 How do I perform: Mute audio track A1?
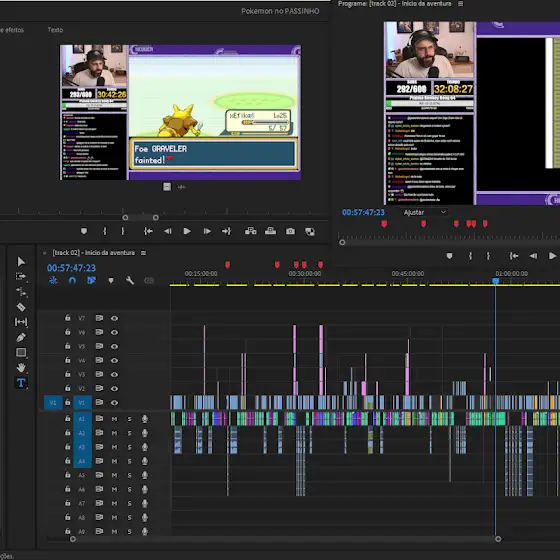tap(114, 419)
